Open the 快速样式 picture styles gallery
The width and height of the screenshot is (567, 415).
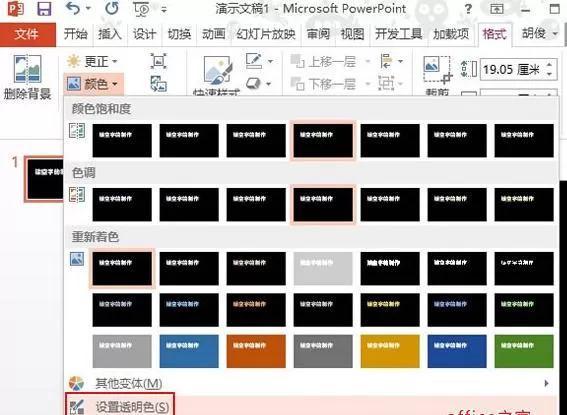(216, 75)
